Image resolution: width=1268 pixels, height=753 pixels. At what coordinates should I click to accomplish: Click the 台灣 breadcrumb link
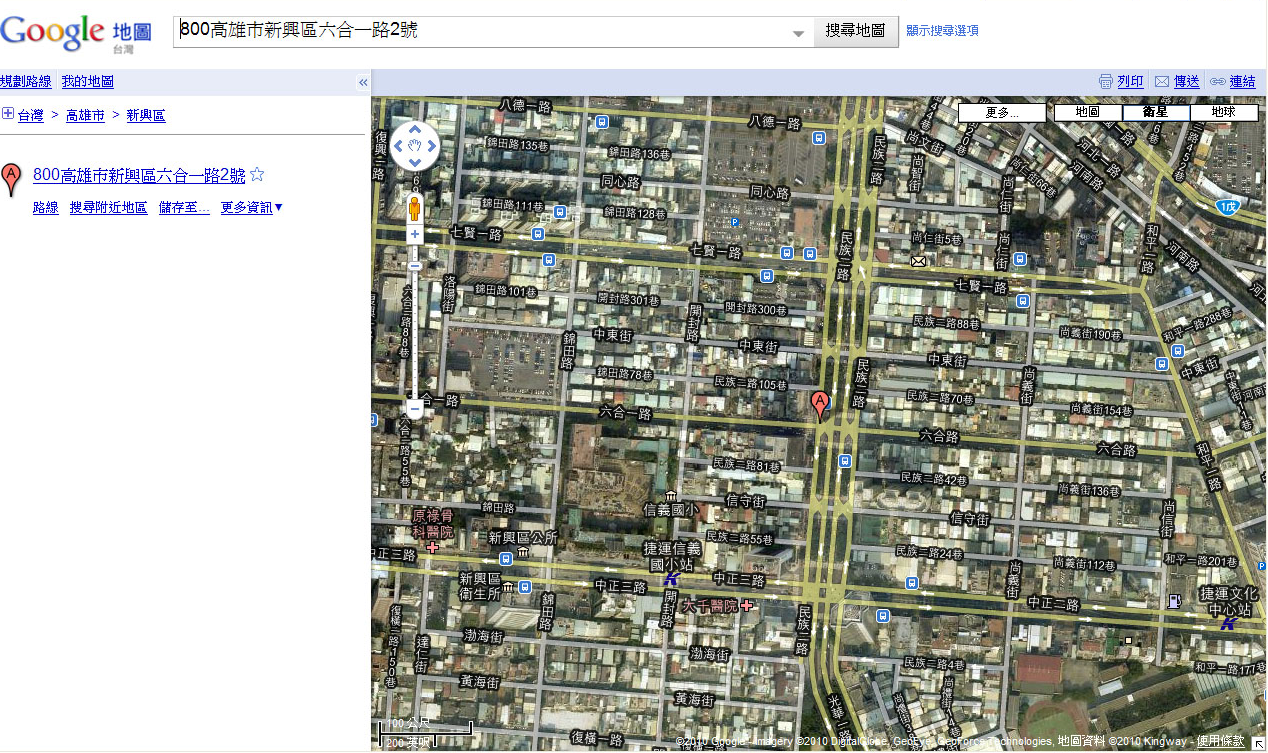(31, 116)
